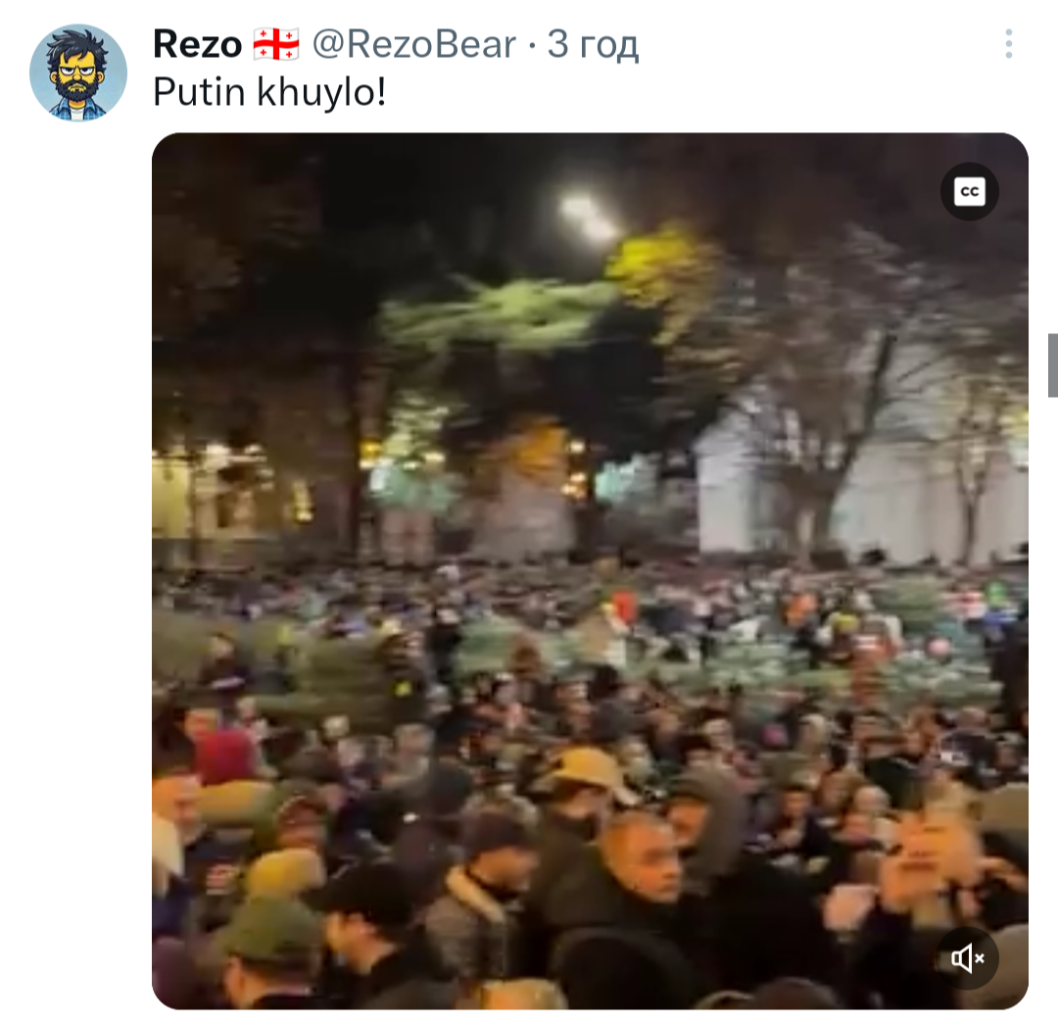Open the post via the "3 год" timestamp

pyautogui.click(x=592, y=45)
